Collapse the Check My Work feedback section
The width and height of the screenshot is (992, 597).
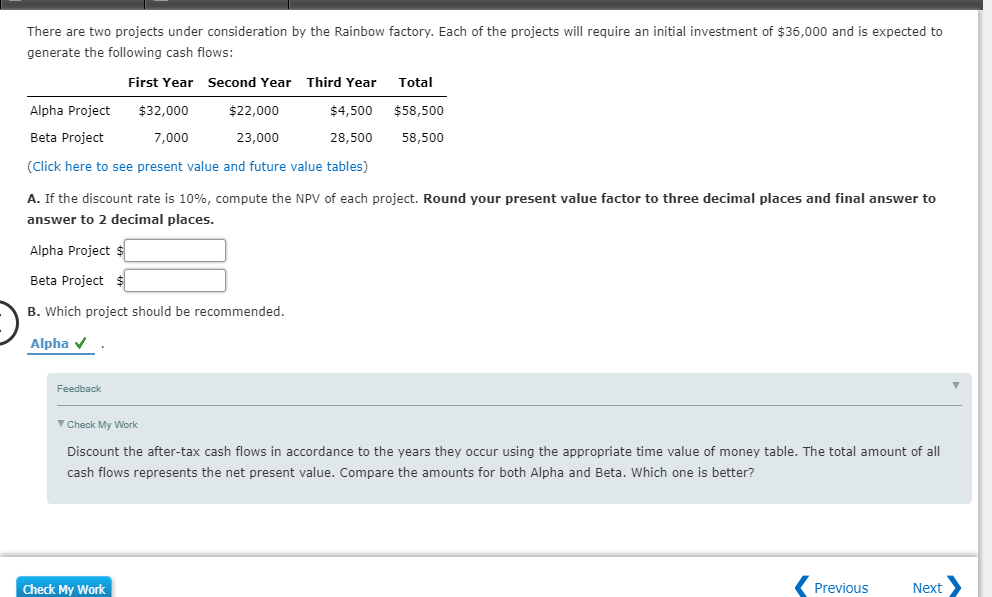pos(62,424)
